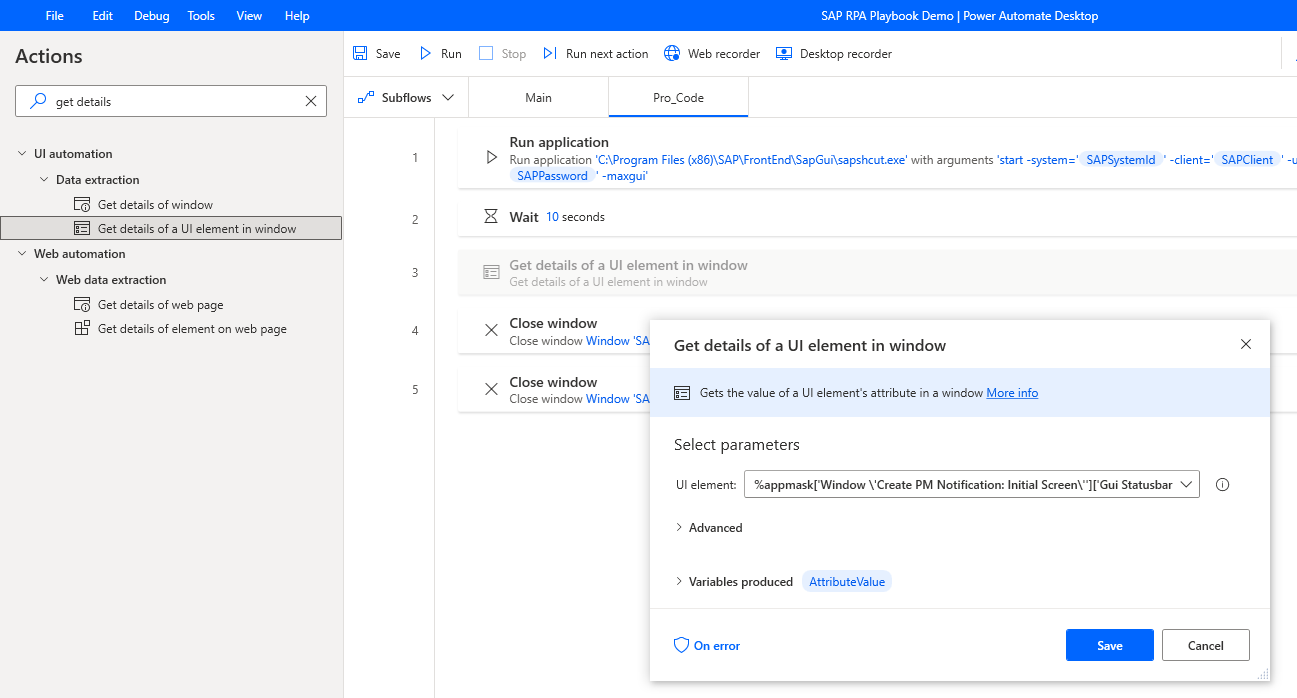
Task: Select the Wait 10 seconds step
Action: click(877, 216)
